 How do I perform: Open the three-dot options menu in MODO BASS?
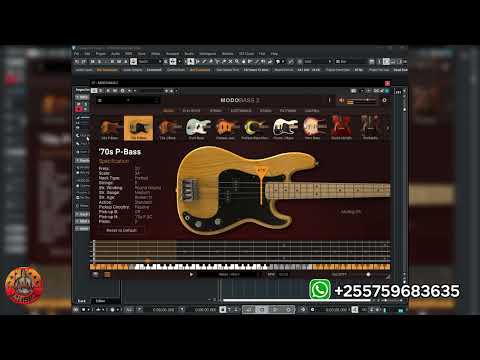pyautogui.click(x=330, y=100)
